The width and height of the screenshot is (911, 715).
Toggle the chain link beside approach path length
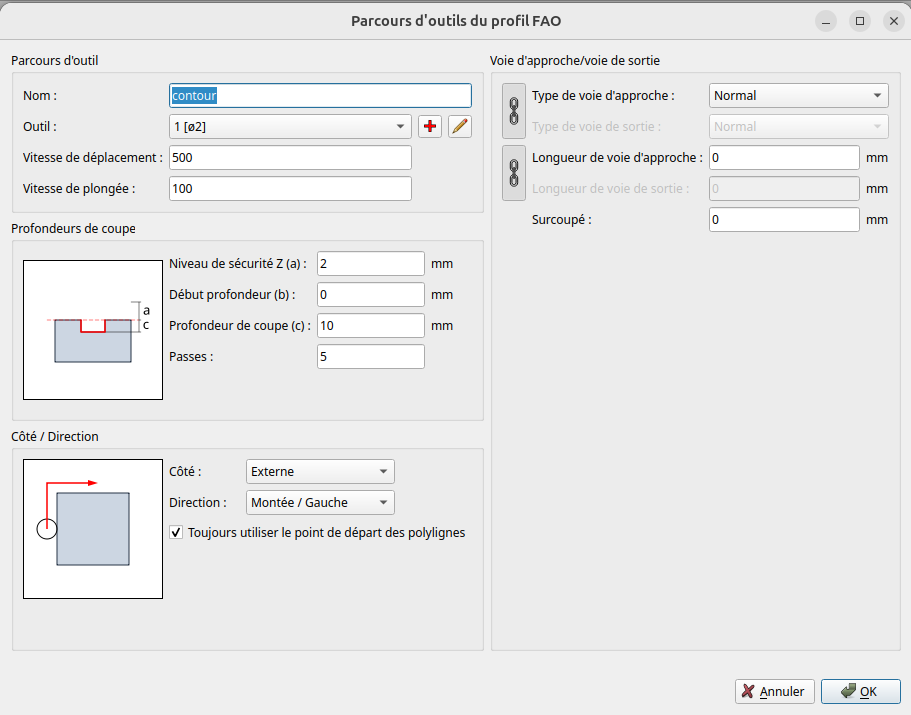513,173
